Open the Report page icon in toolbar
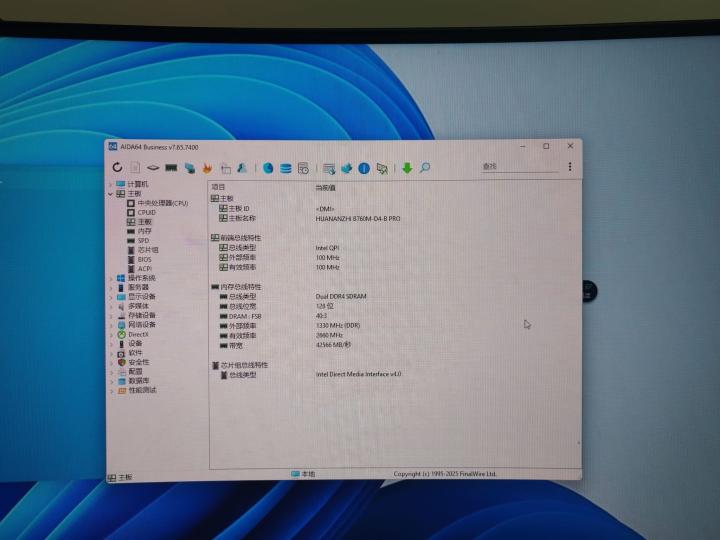The width and height of the screenshot is (720, 540). coord(135,168)
